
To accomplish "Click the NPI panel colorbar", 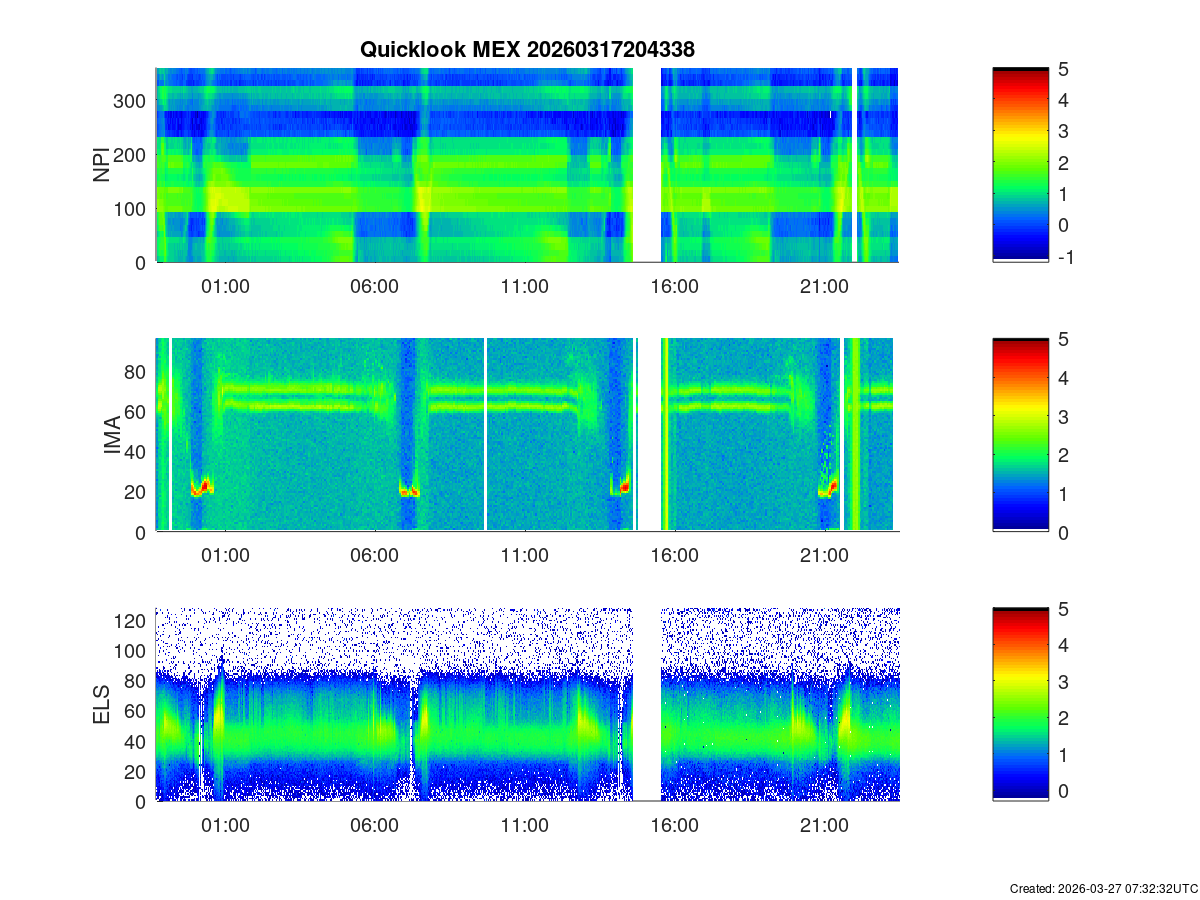I will tap(1020, 165).
